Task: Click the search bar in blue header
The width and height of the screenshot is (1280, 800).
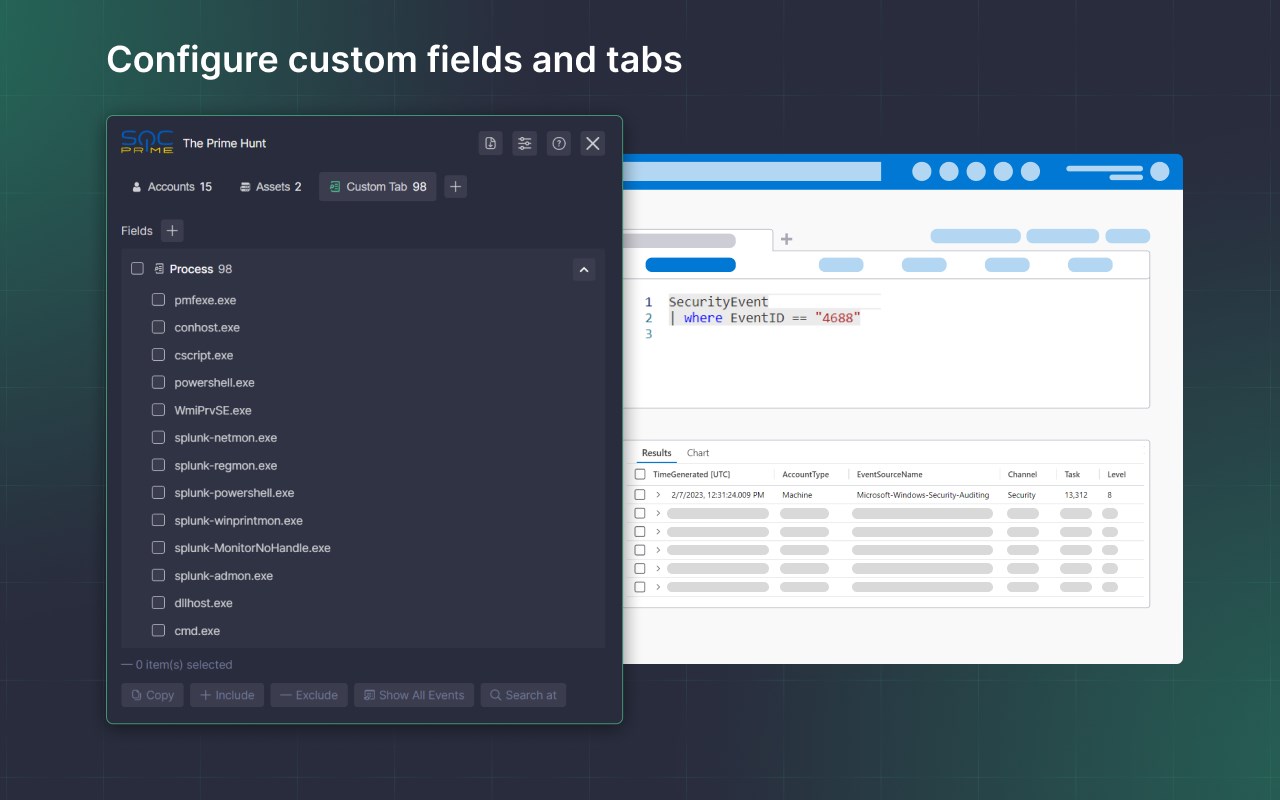Action: point(752,172)
